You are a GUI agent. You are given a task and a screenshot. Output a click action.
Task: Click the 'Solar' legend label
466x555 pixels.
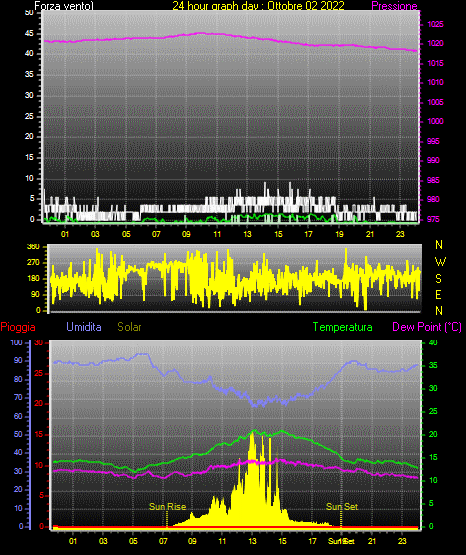129,327
